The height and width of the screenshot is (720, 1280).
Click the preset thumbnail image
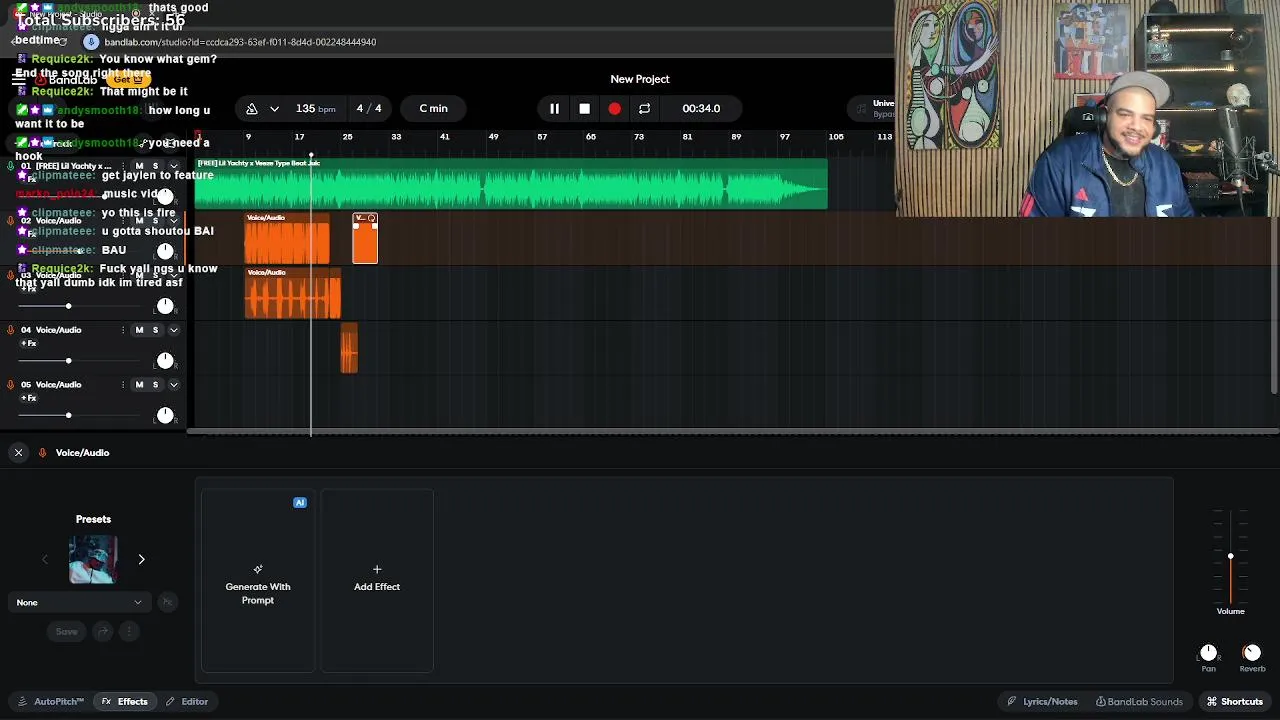coord(93,560)
